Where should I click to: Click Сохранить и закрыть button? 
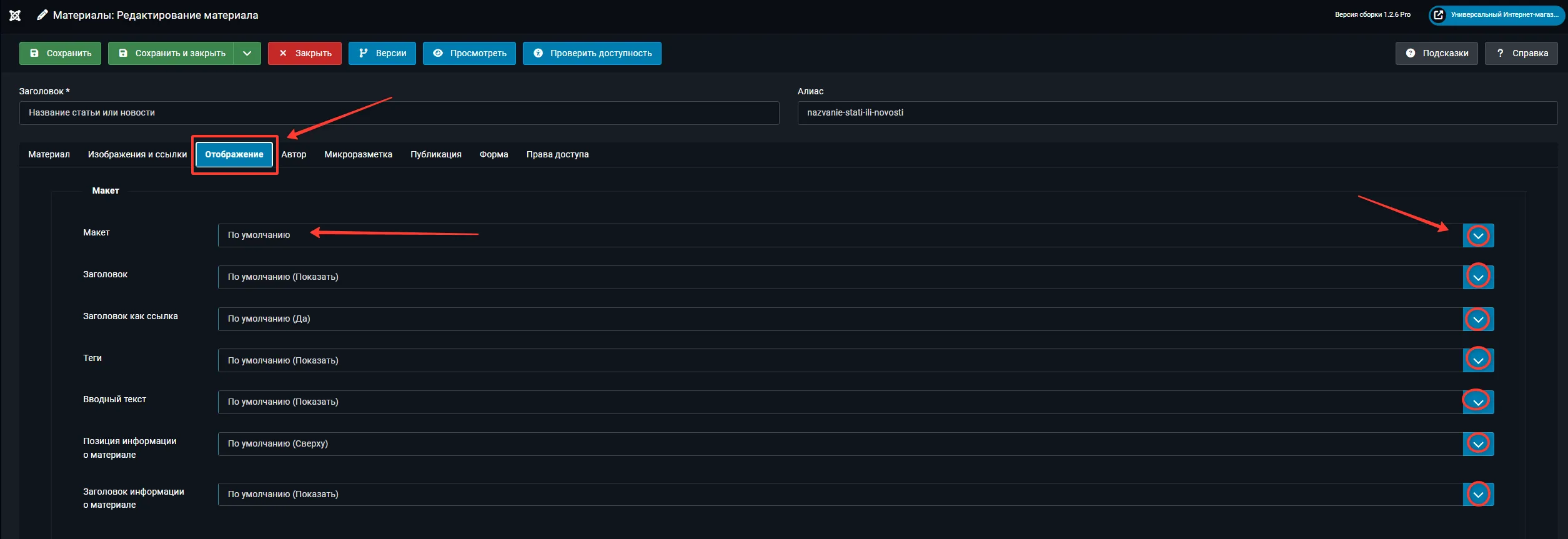click(x=171, y=54)
